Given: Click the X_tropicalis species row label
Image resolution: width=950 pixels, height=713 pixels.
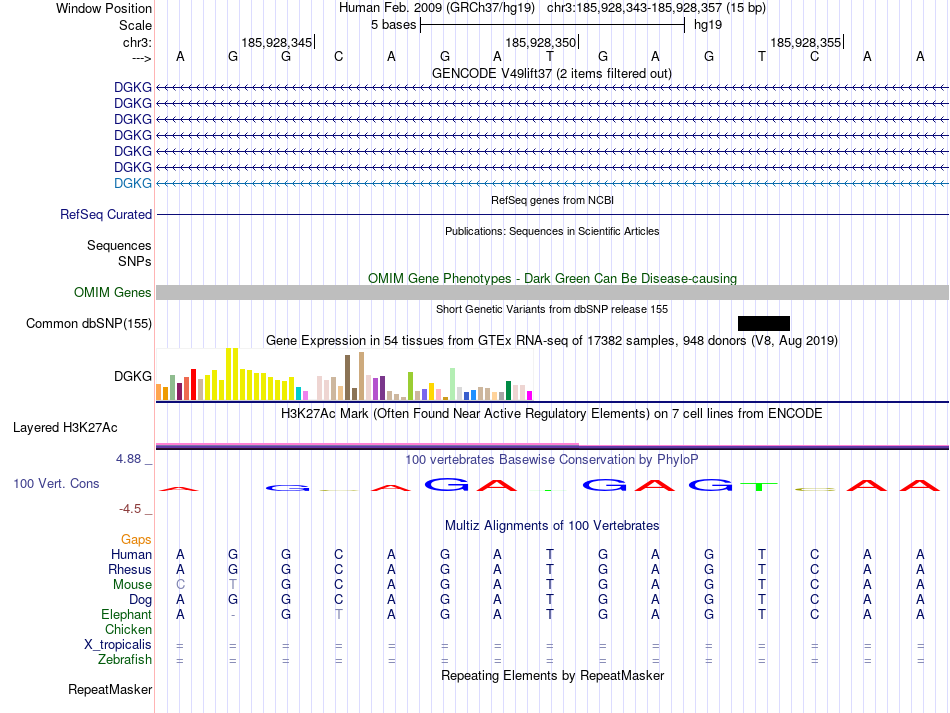Looking at the screenshot, I should (x=118, y=645).
